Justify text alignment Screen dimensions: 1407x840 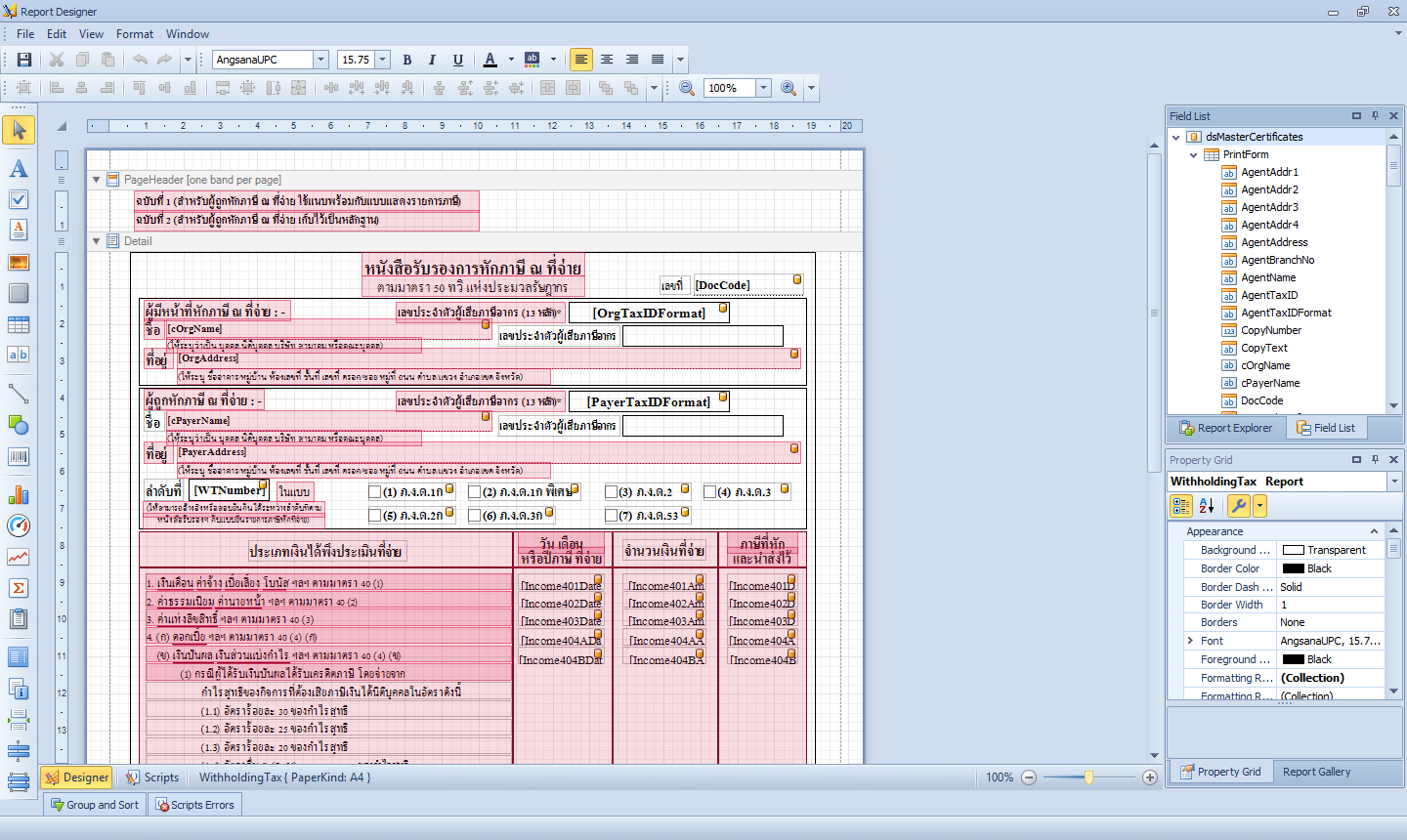[658, 60]
